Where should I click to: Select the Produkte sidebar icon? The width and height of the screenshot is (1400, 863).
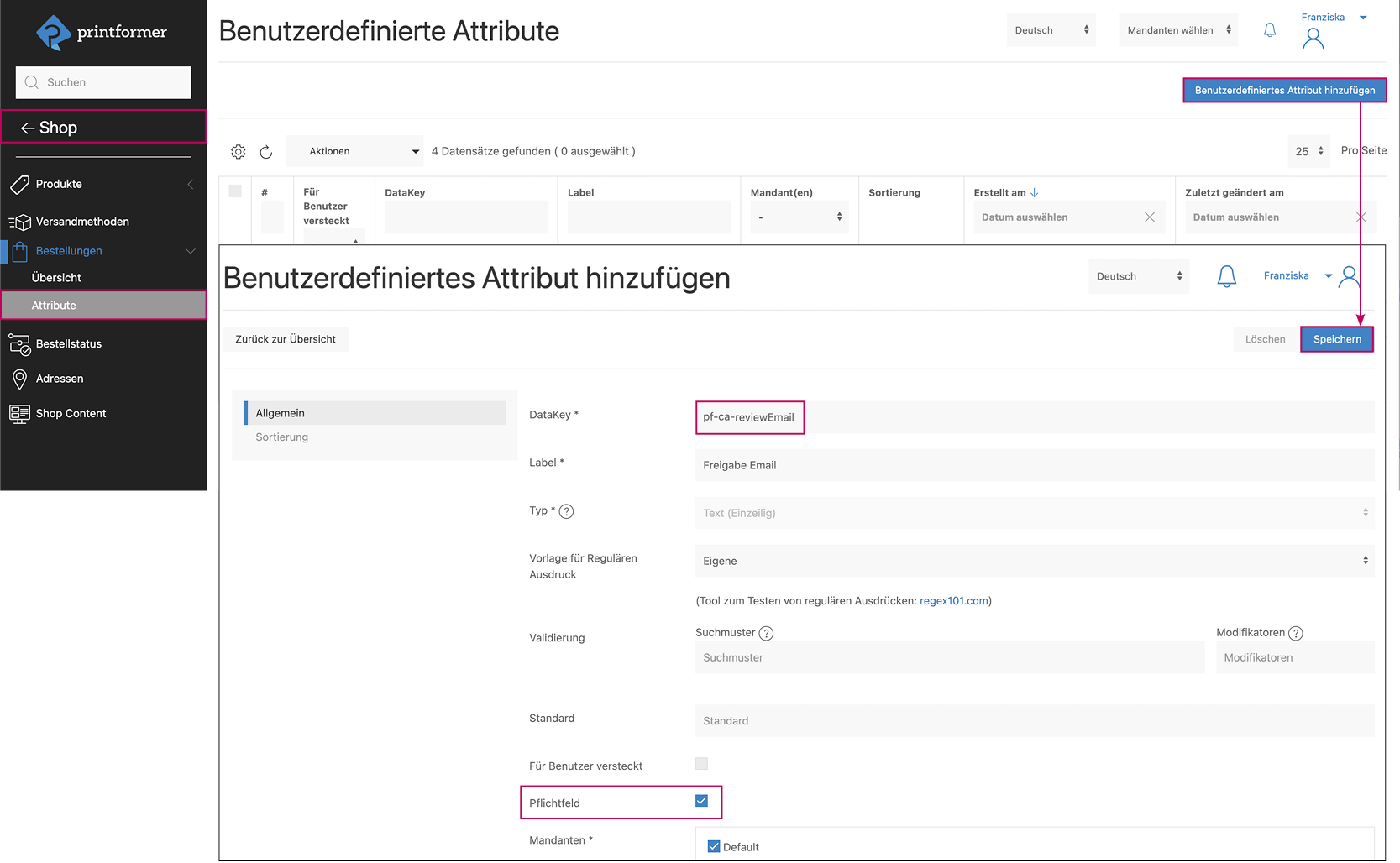pyautogui.click(x=19, y=184)
